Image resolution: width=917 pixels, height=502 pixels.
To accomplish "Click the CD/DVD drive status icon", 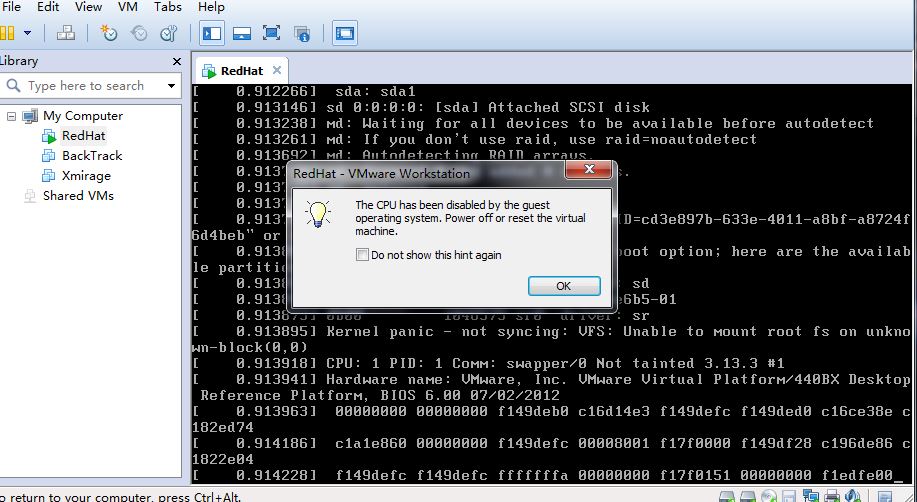I will click(x=768, y=497).
